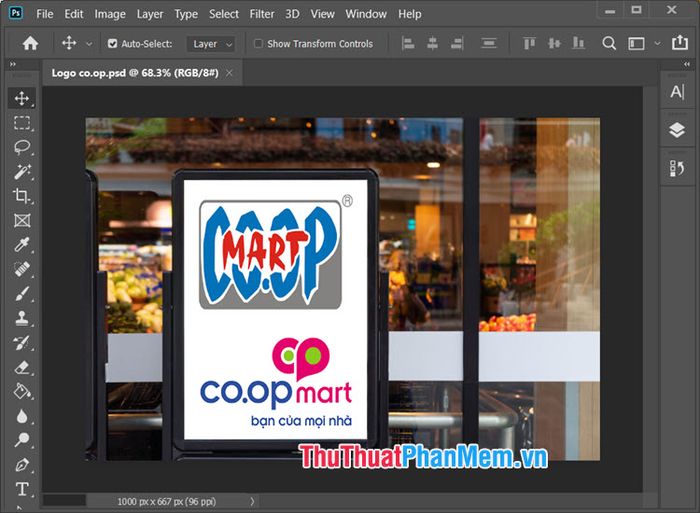
Task: Align left edges
Action: [408, 43]
